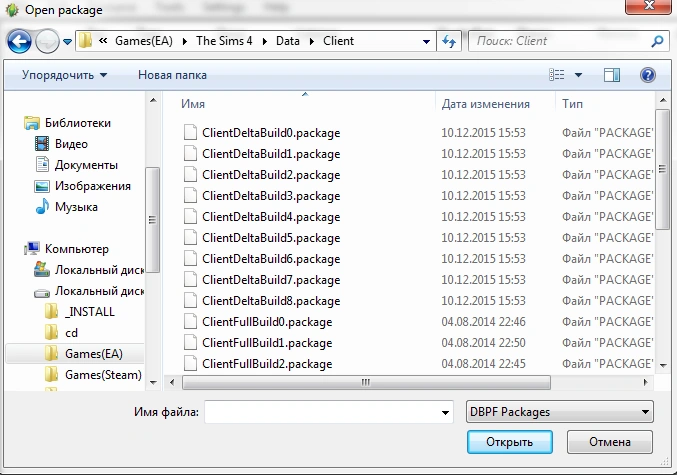Select the Видео library icon
This screenshot has width=677, height=475.
pos(43,144)
